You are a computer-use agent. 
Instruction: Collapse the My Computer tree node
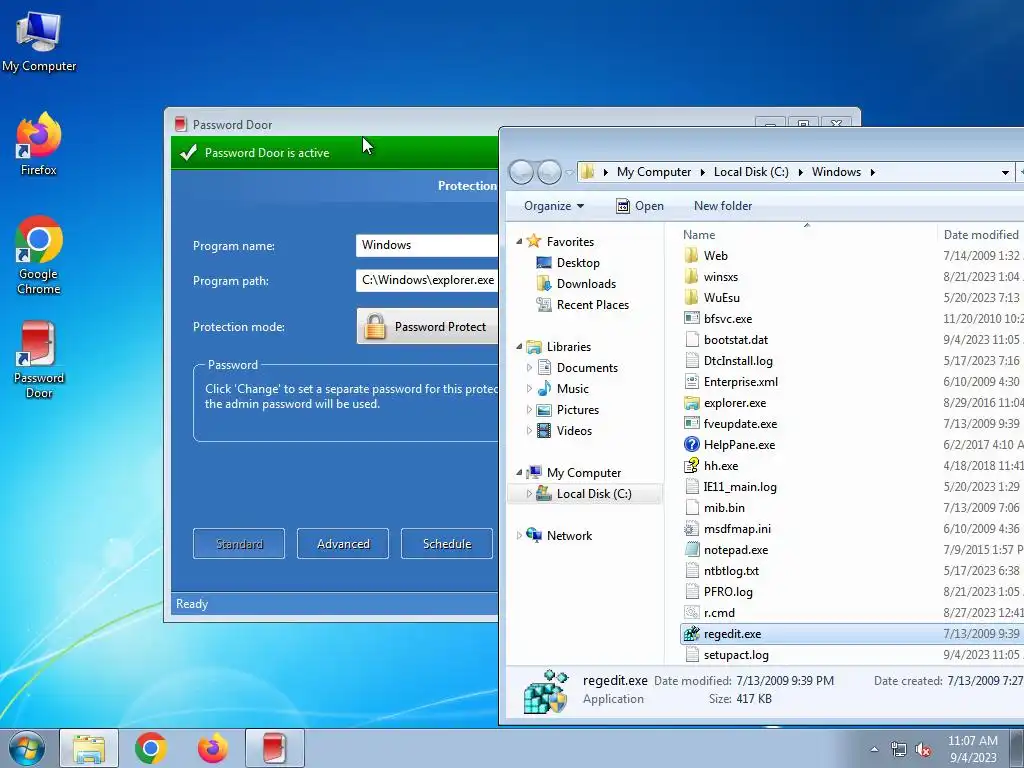[519, 473]
